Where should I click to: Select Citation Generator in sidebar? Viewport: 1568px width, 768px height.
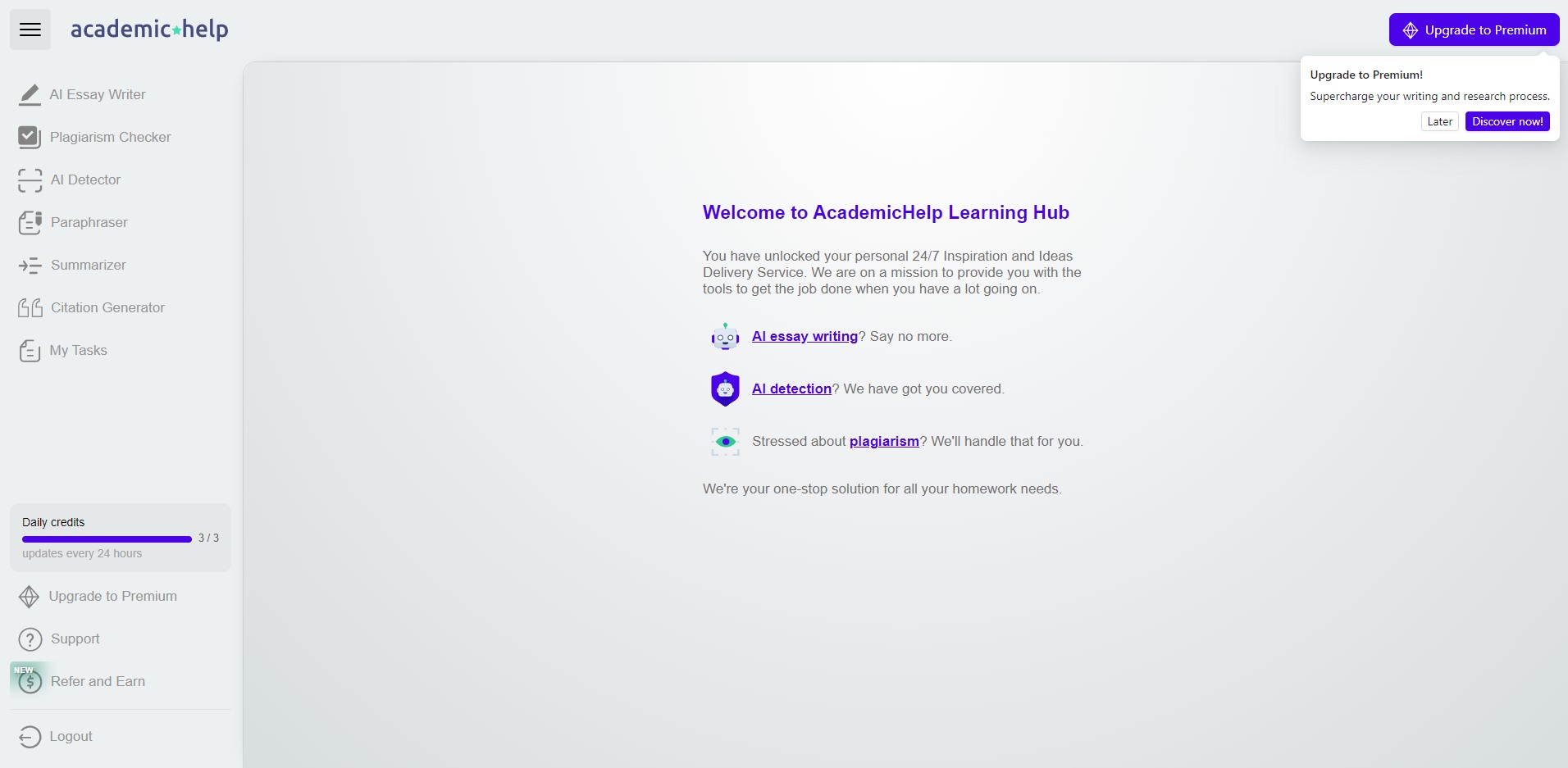(x=121, y=308)
